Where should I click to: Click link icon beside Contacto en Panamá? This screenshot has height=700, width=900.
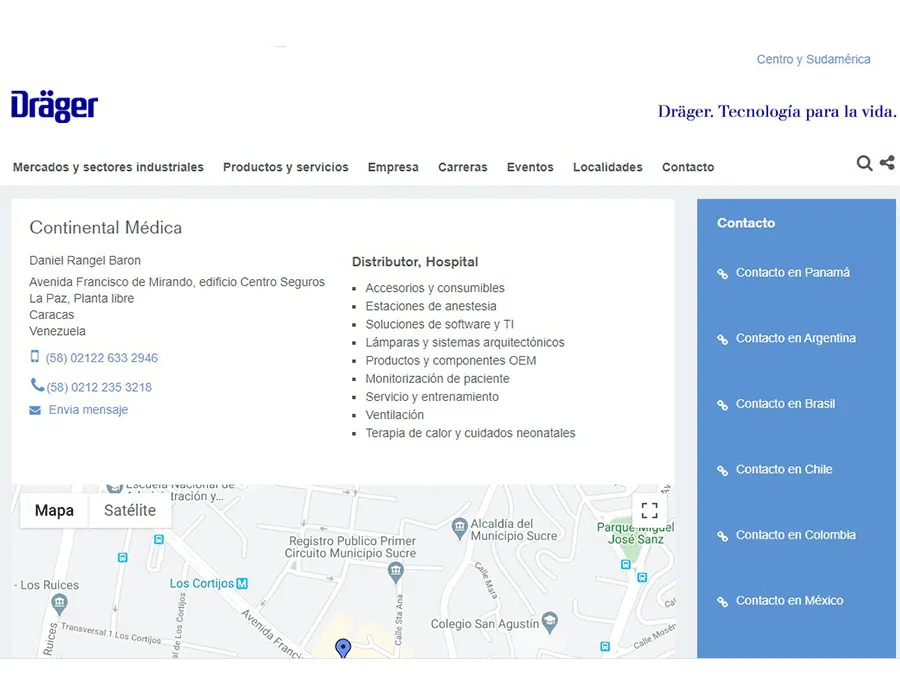point(723,274)
